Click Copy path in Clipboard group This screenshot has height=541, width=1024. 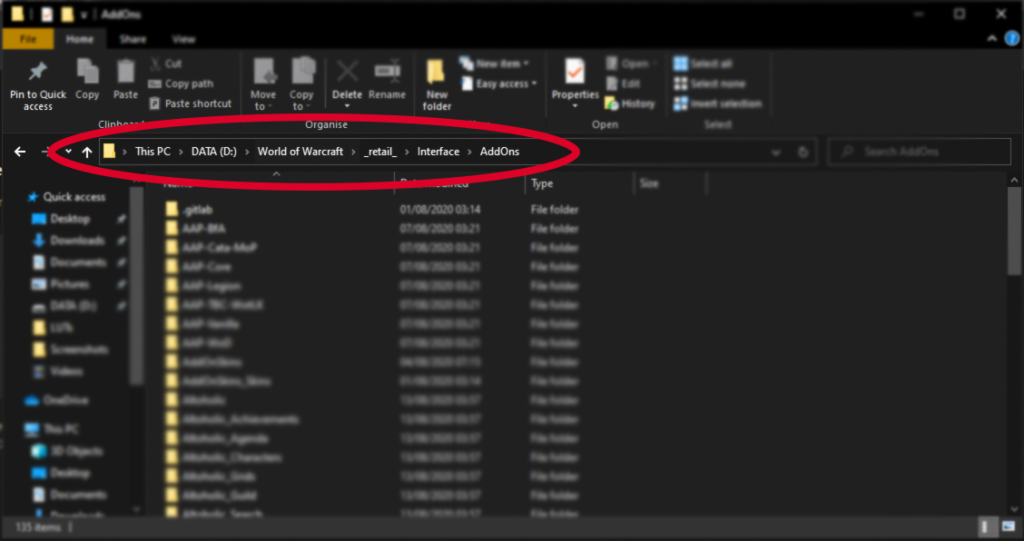(188, 84)
